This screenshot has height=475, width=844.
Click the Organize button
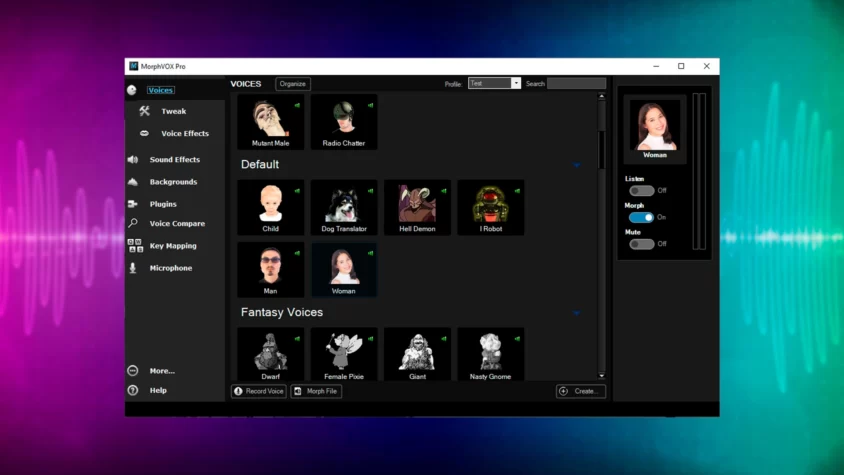293,84
